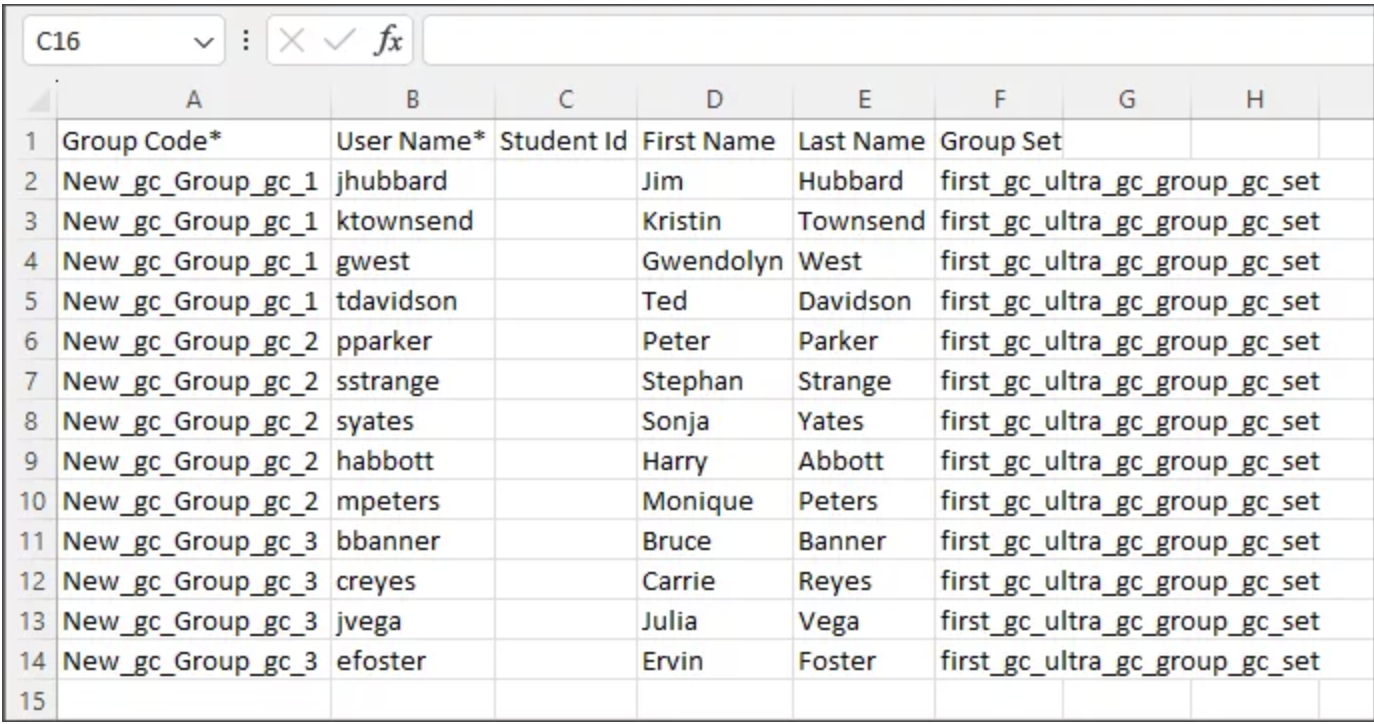1374x724 pixels.
Task: Select row 10 header
Action: pos(28,502)
